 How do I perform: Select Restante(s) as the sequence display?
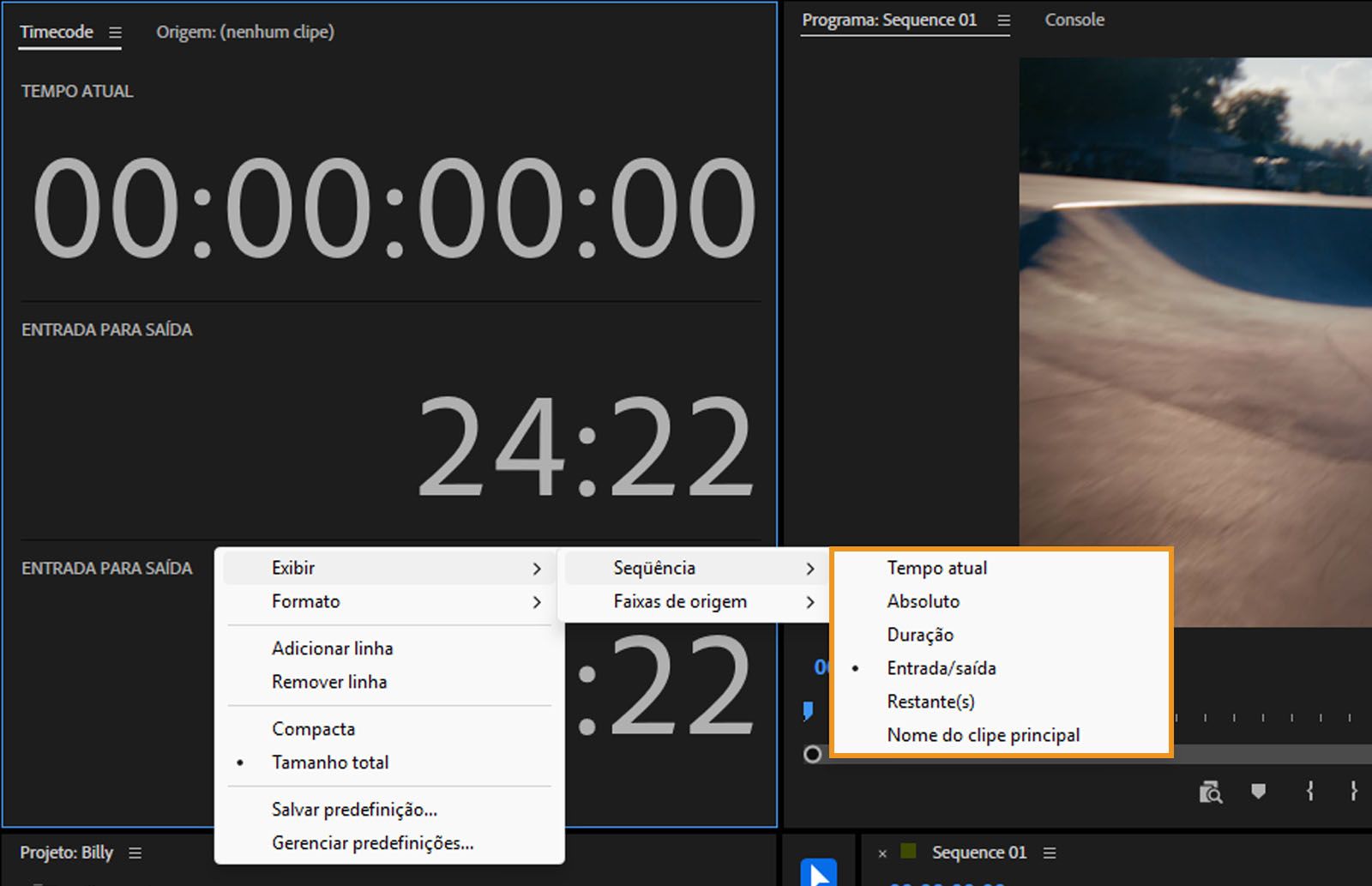tap(931, 701)
